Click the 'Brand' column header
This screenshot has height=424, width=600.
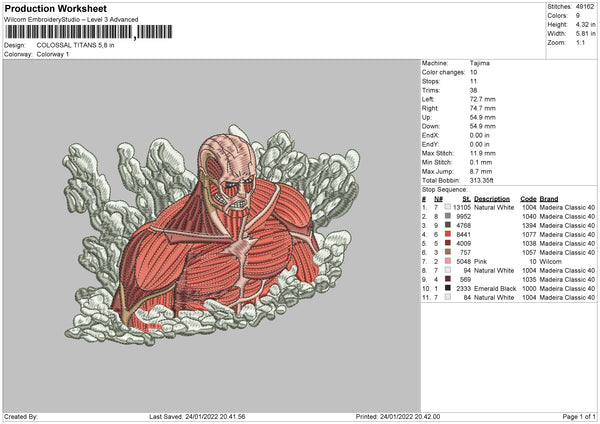pyautogui.click(x=549, y=199)
